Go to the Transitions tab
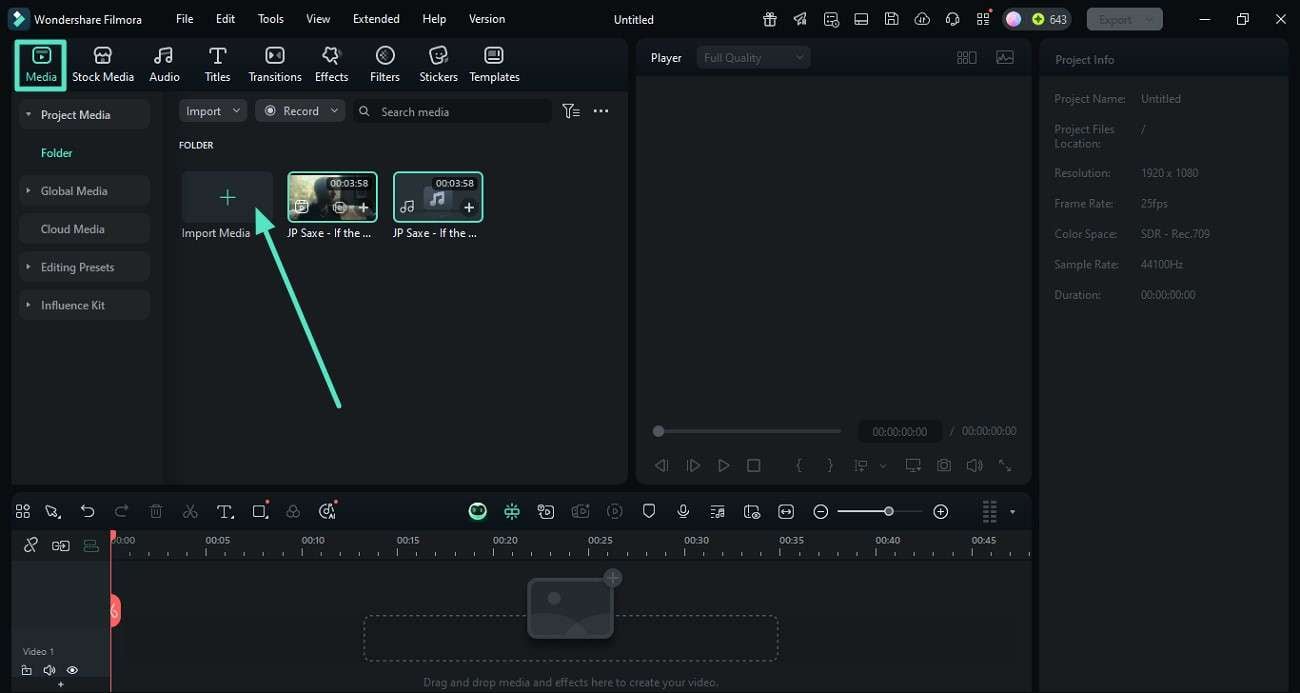 (275, 65)
